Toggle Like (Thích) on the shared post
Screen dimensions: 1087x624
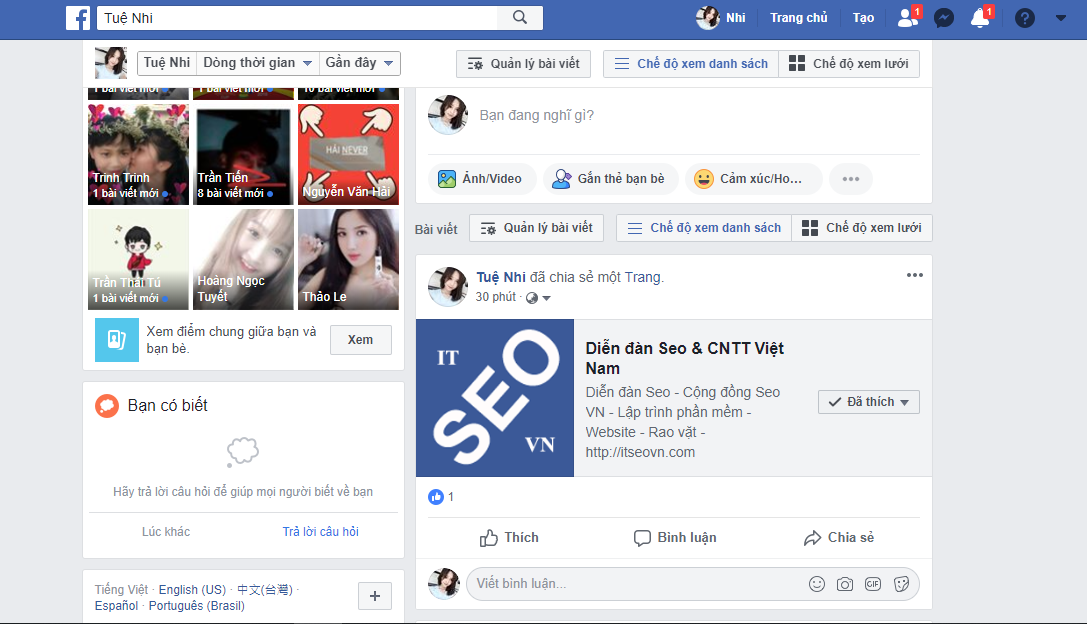(509, 538)
